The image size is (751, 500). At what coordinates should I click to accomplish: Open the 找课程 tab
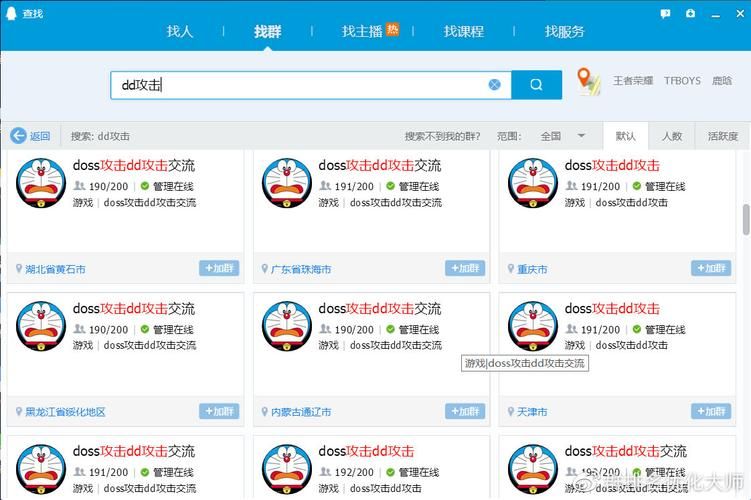coord(463,32)
